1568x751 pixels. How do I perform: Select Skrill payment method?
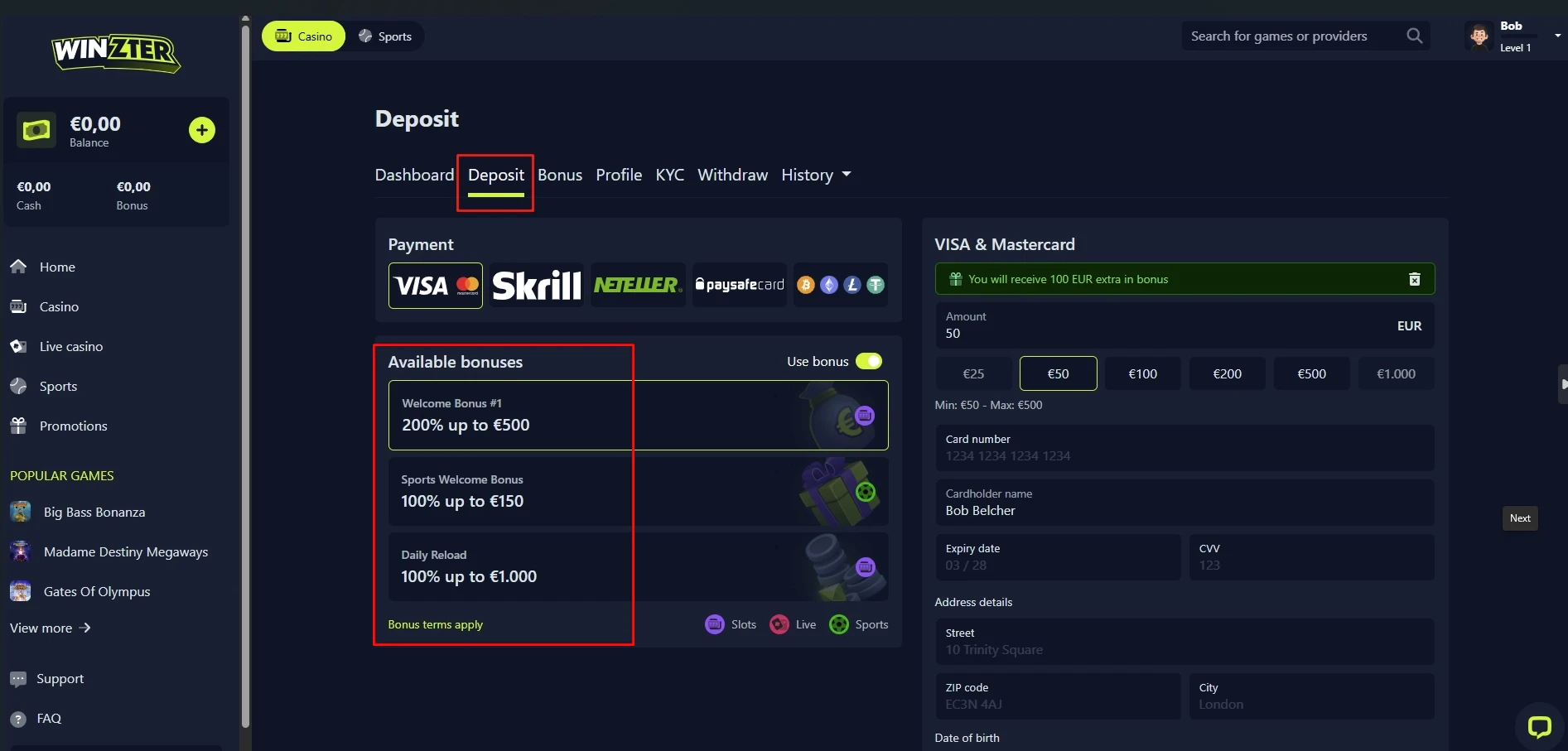coord(537,286)
